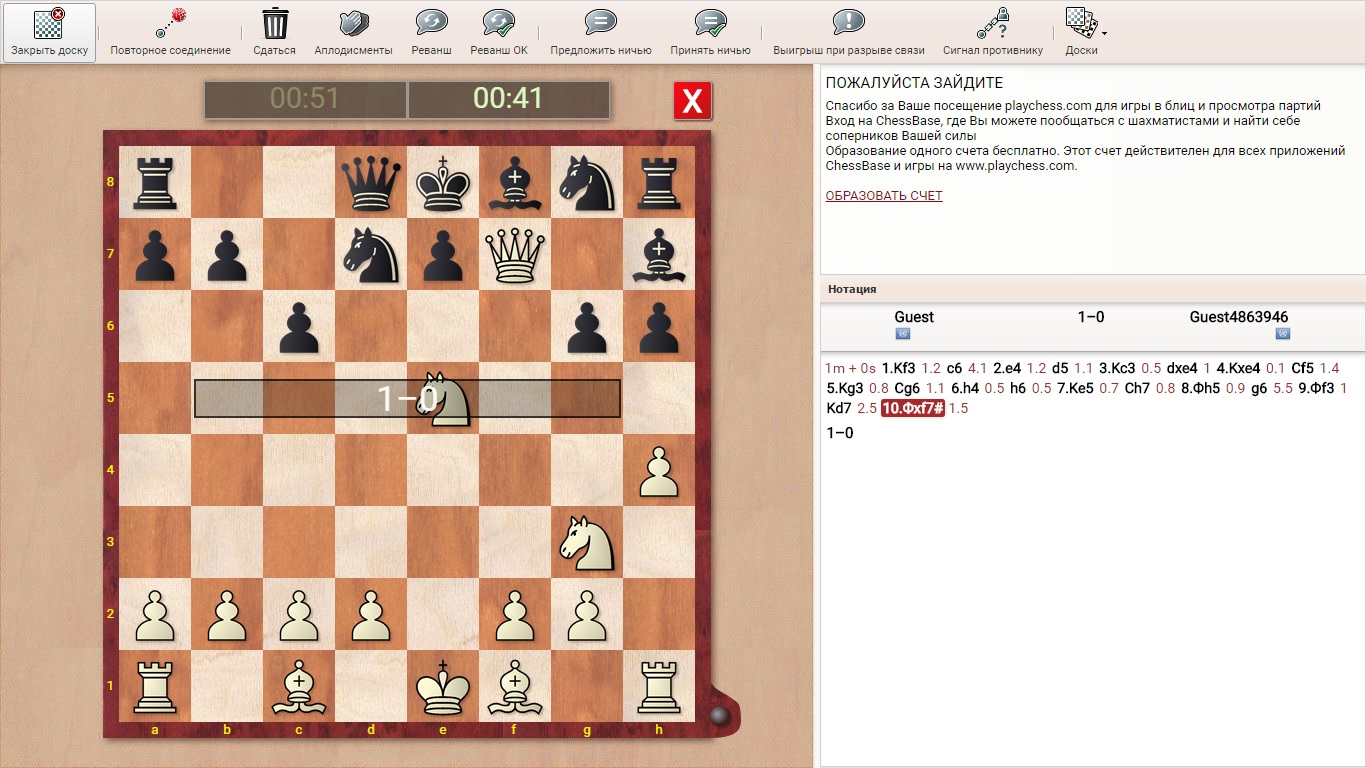Click the white queen on f7
This screenshot has height=768, width=1366.
[x=514, y=254]
